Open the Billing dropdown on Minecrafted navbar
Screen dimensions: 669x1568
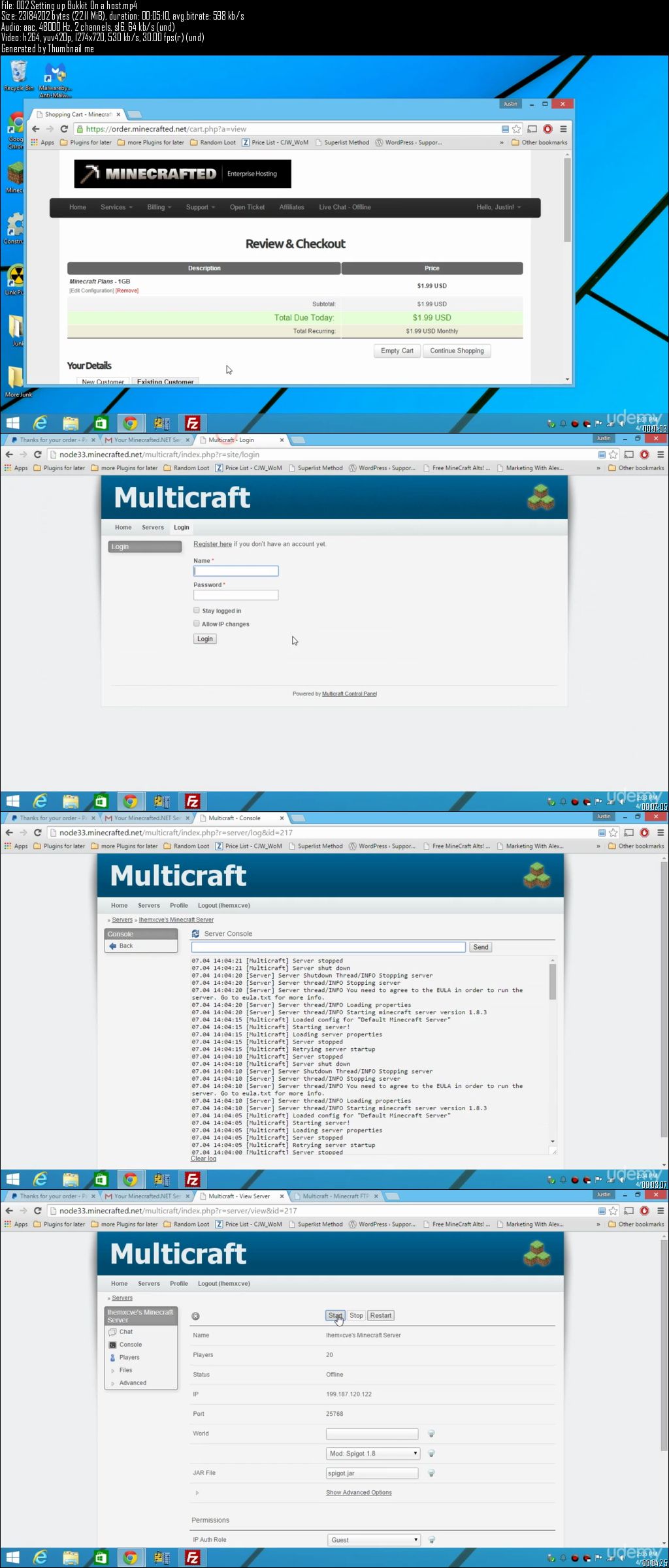[x=159, y=207]
